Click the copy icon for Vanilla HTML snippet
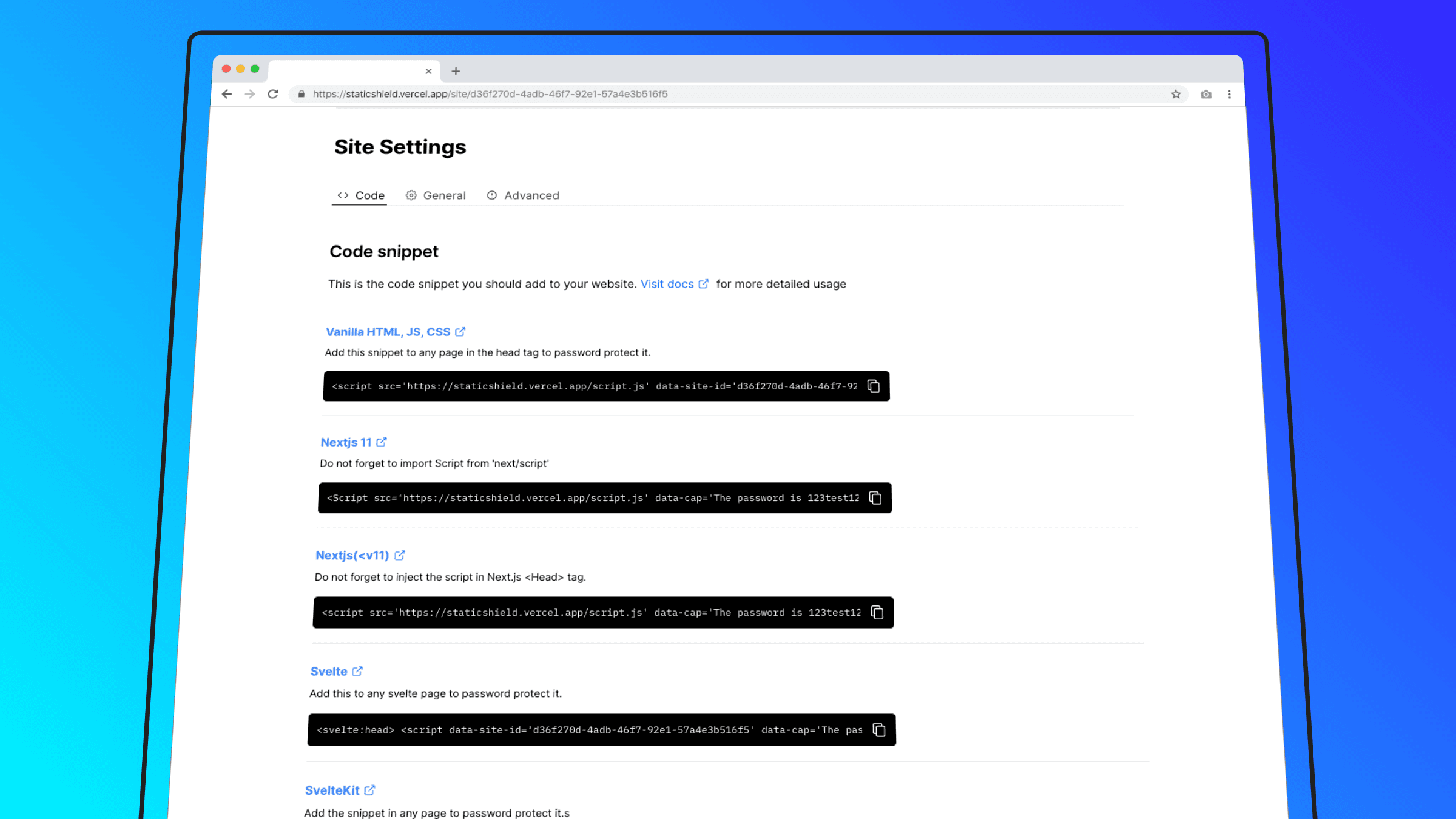Screen dimensions: 1456x819 874,386
